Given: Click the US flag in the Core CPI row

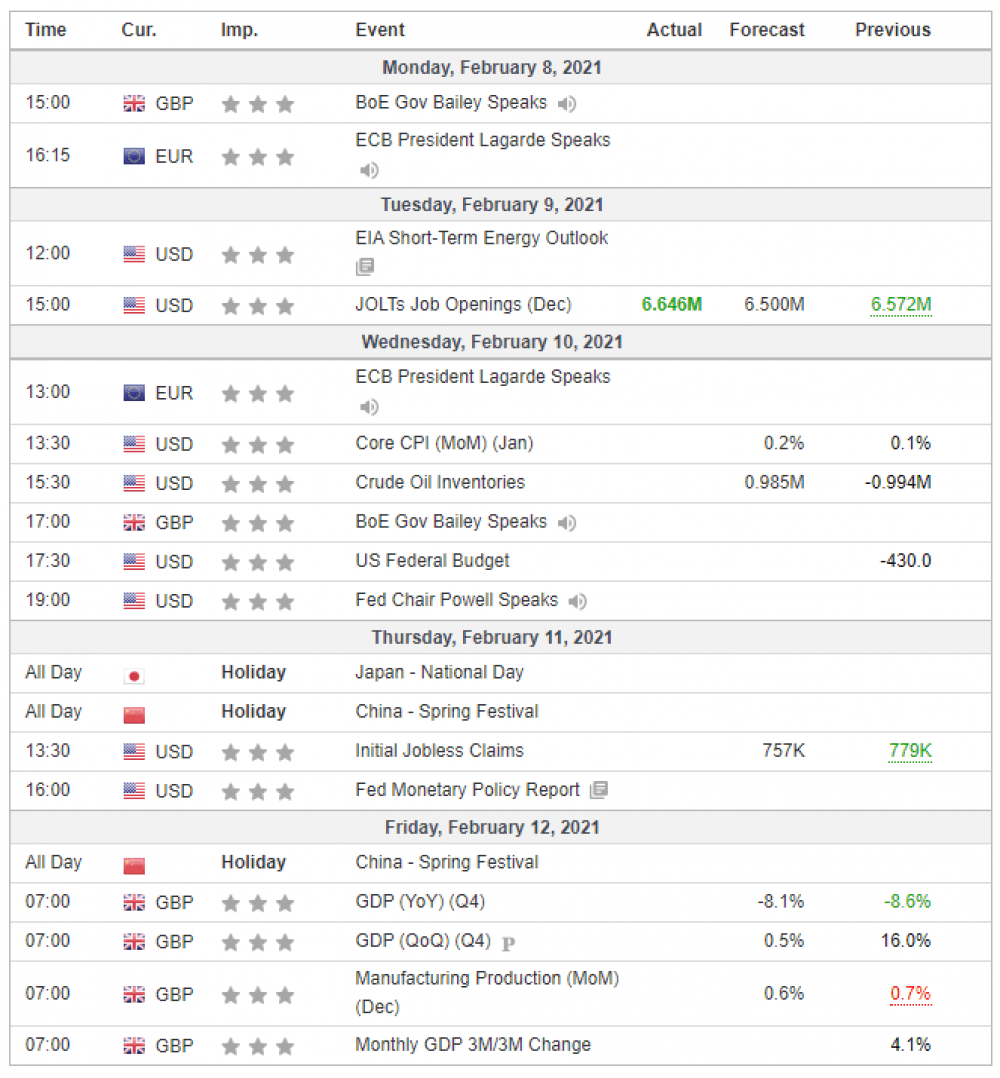Looking at the screenshot, I should 134,444.
